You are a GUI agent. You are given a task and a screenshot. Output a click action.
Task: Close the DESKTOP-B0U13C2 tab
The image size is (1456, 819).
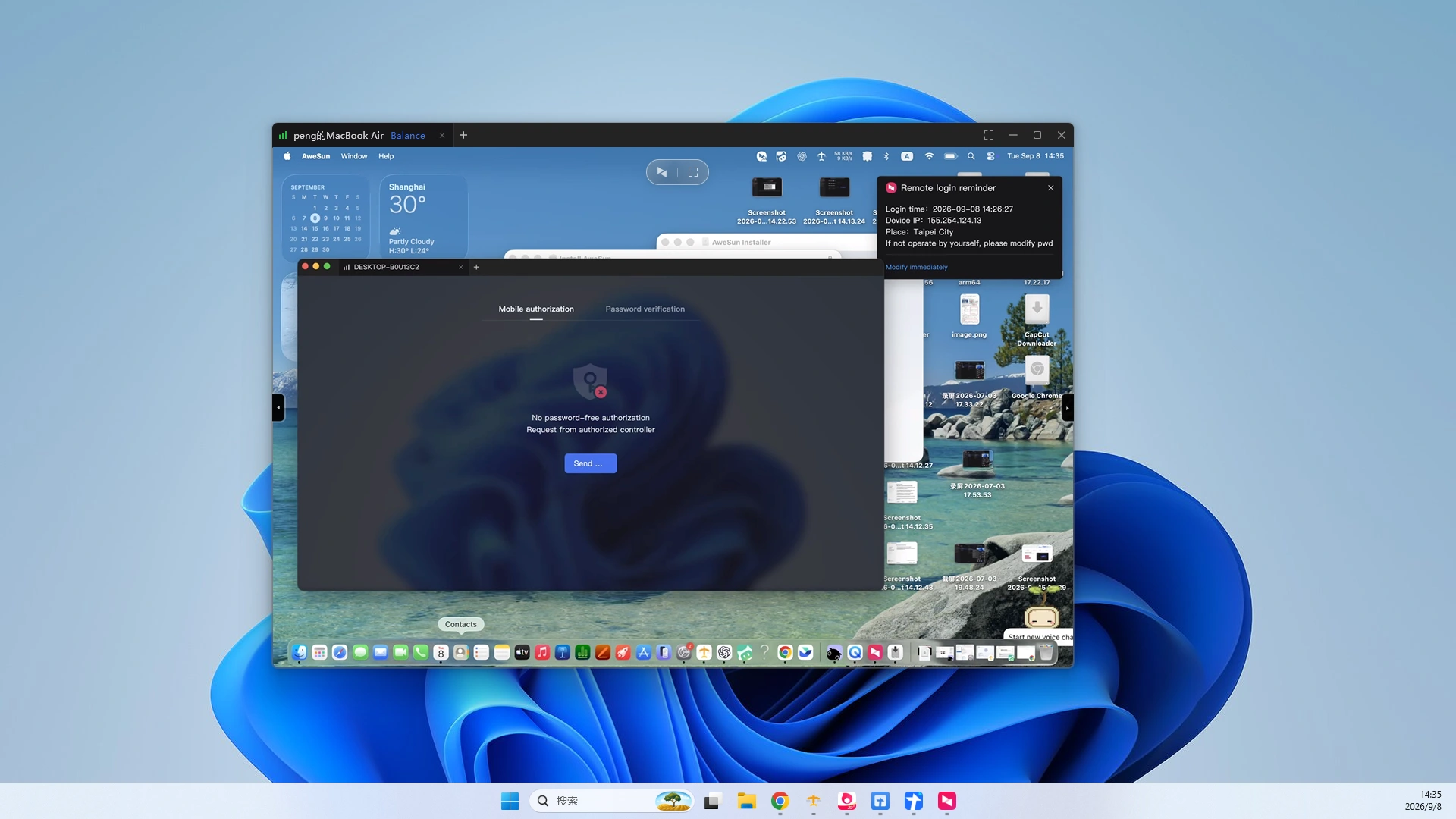[x=460, y=267]
